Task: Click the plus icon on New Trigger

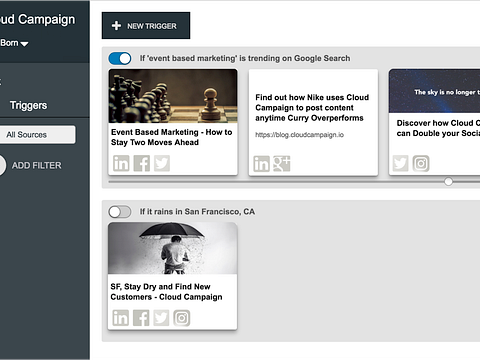Action: pos(116,26)
